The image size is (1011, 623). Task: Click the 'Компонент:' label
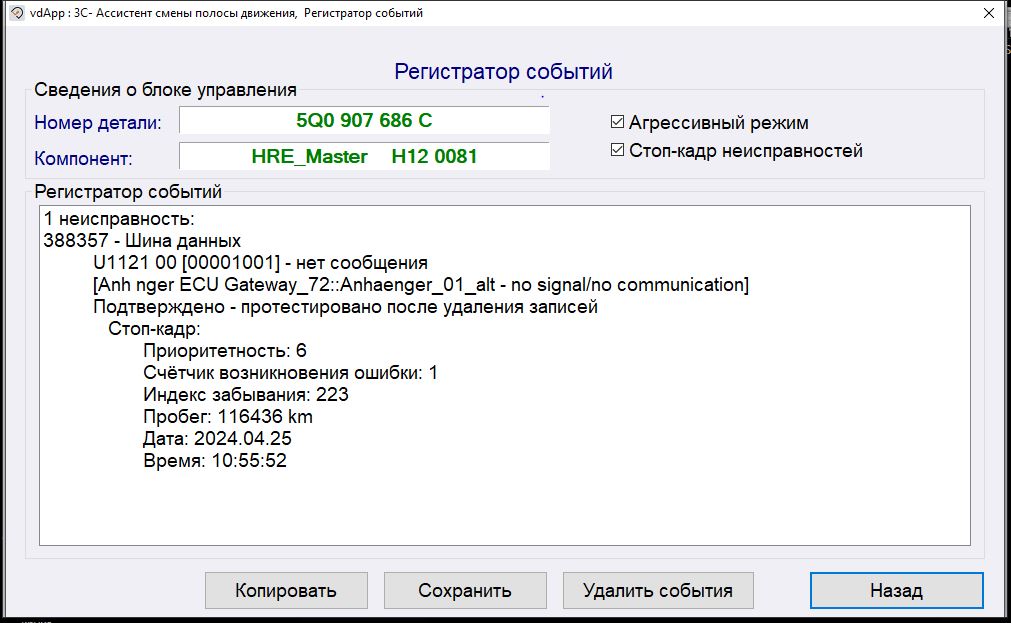pos(83,158)
